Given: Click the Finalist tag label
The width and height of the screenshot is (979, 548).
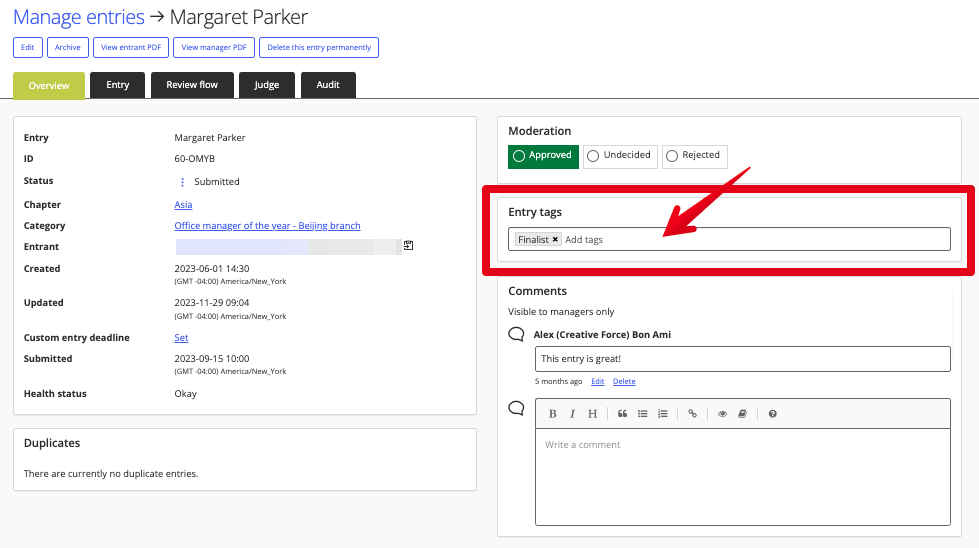Looking at the screenshot, I should tap(533, 240).
